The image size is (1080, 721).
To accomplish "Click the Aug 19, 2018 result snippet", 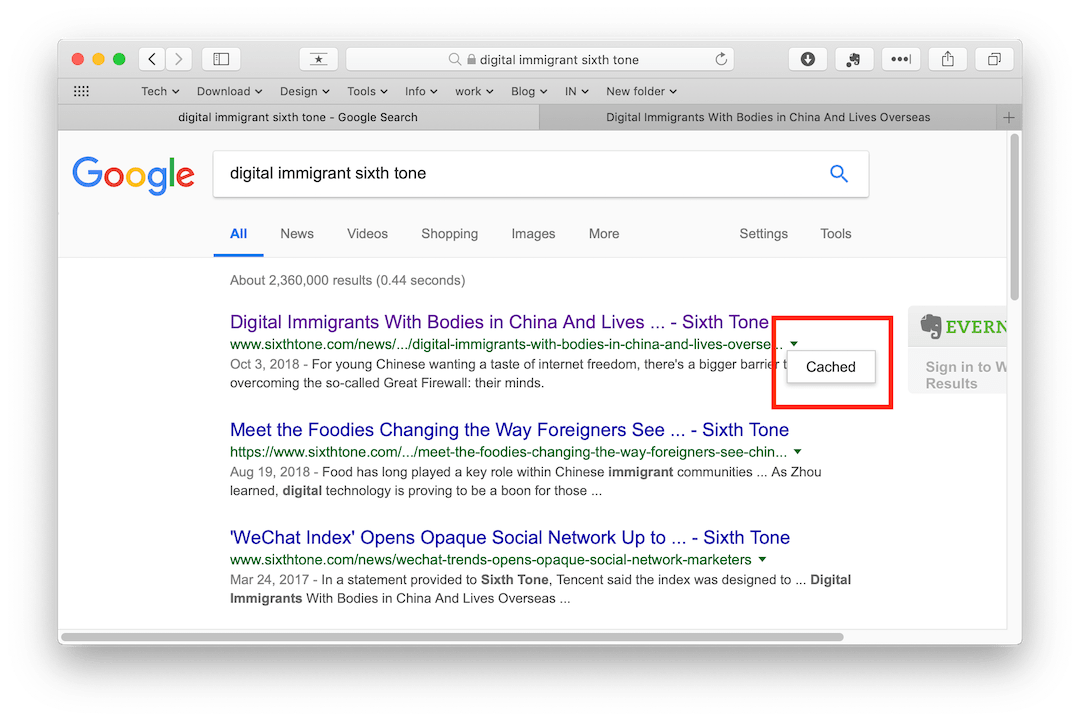I will [x=526, y=481].
